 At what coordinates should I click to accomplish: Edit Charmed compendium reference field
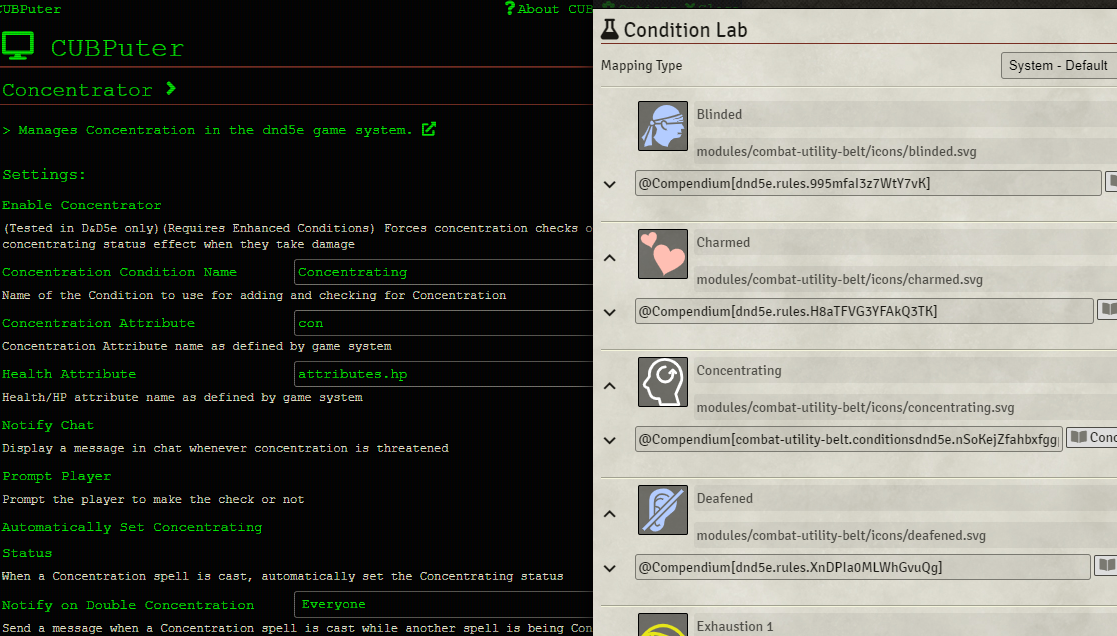pos(863,311)
